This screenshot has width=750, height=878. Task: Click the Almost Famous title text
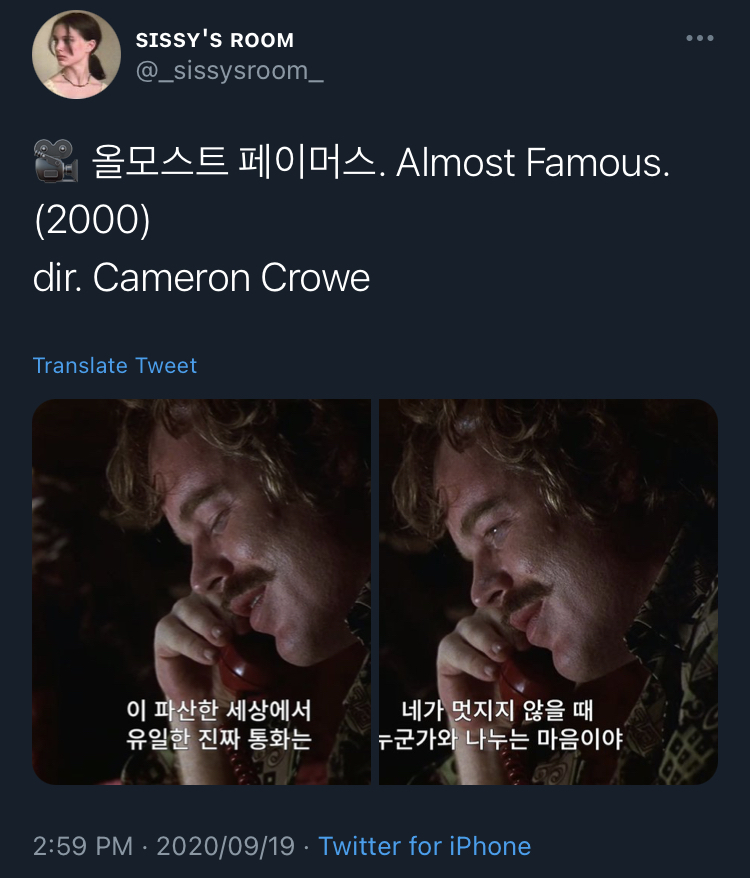pos(533,162)
